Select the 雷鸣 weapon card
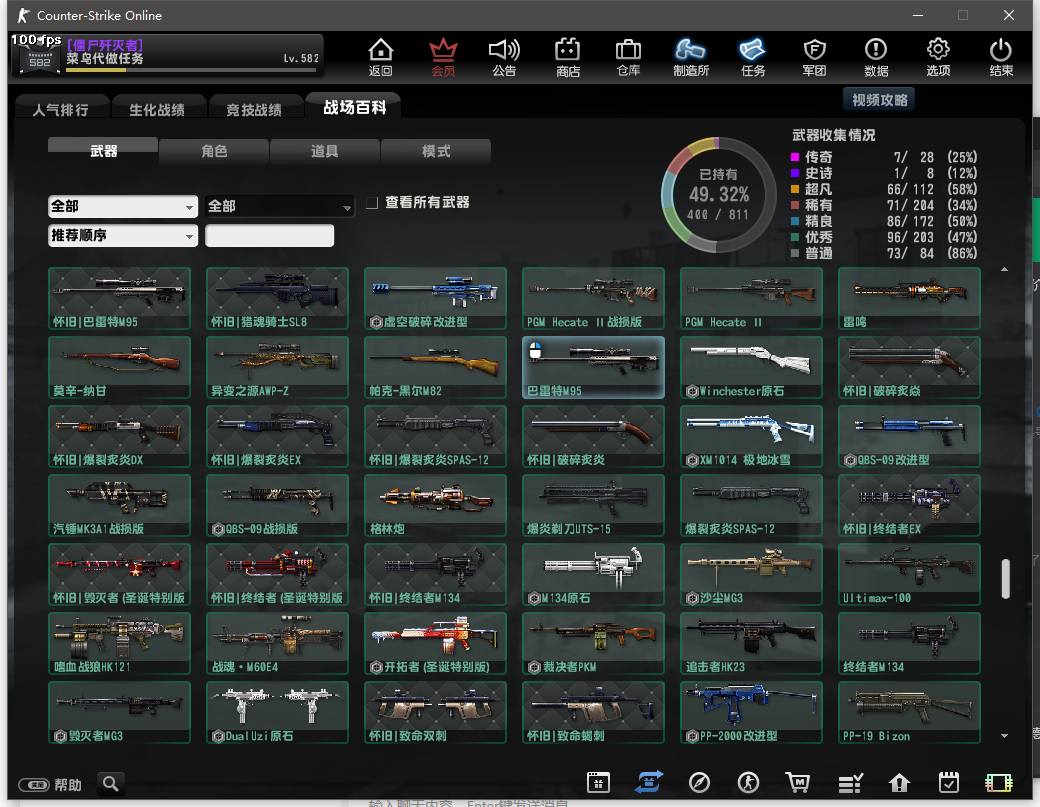 909,298
